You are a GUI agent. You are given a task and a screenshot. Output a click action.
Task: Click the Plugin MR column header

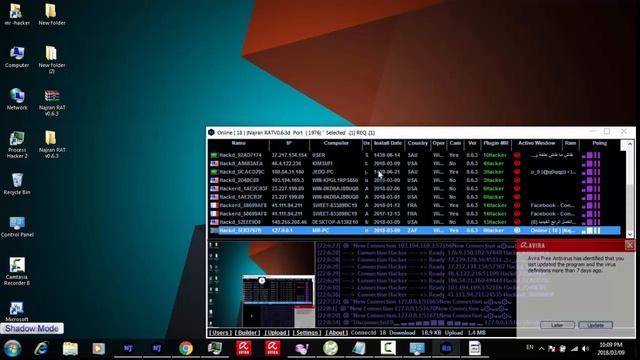coord(496,143)
